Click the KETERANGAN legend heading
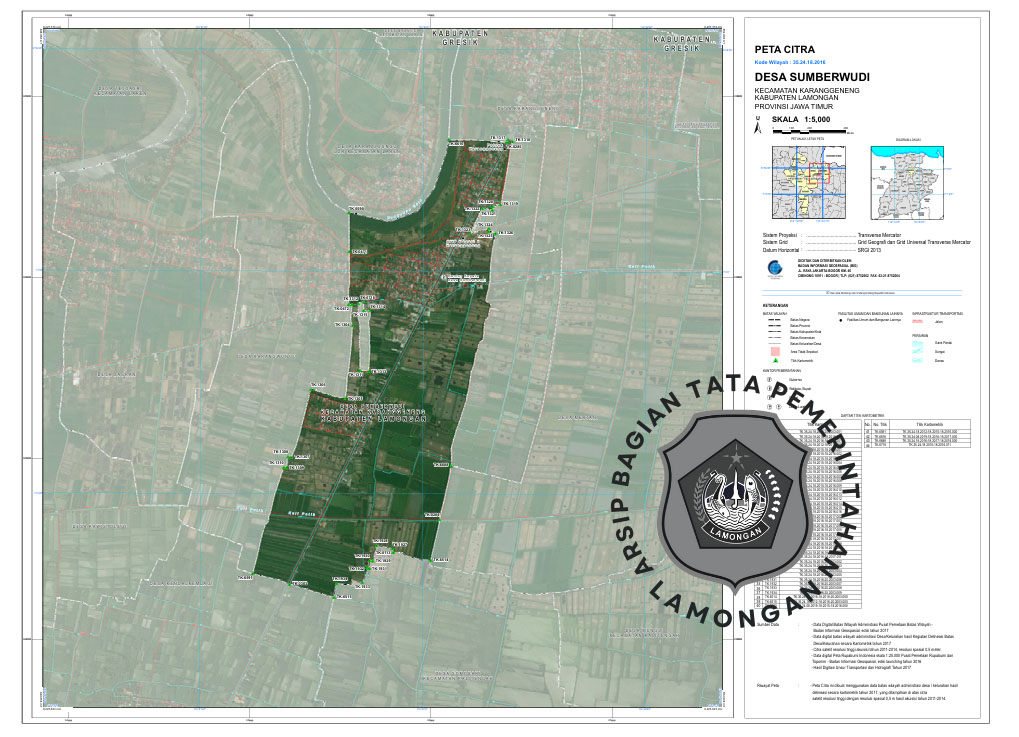The image size is (1019, 737). pyautogui.click(x=775, y=305)
